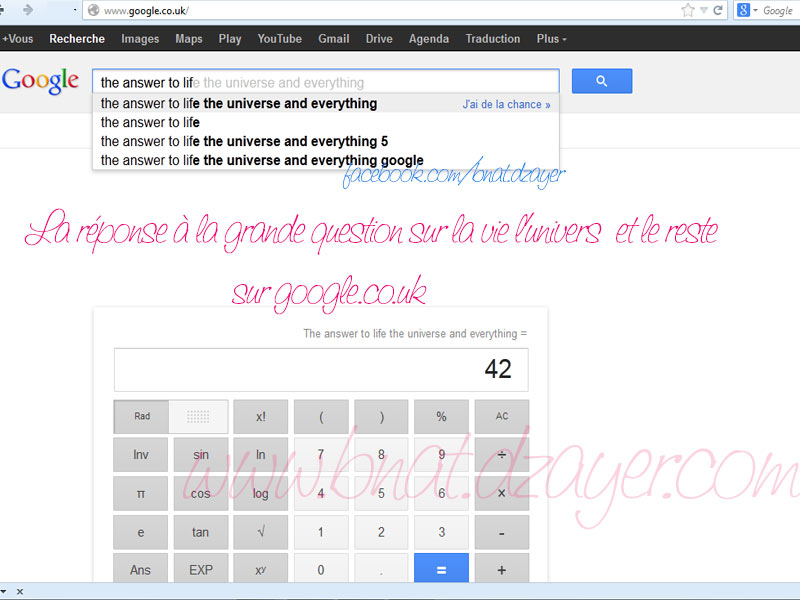This screenshot has height=600, width=800.
Task: Go forward with the browser arrow
Action: (x=28, y=10)
